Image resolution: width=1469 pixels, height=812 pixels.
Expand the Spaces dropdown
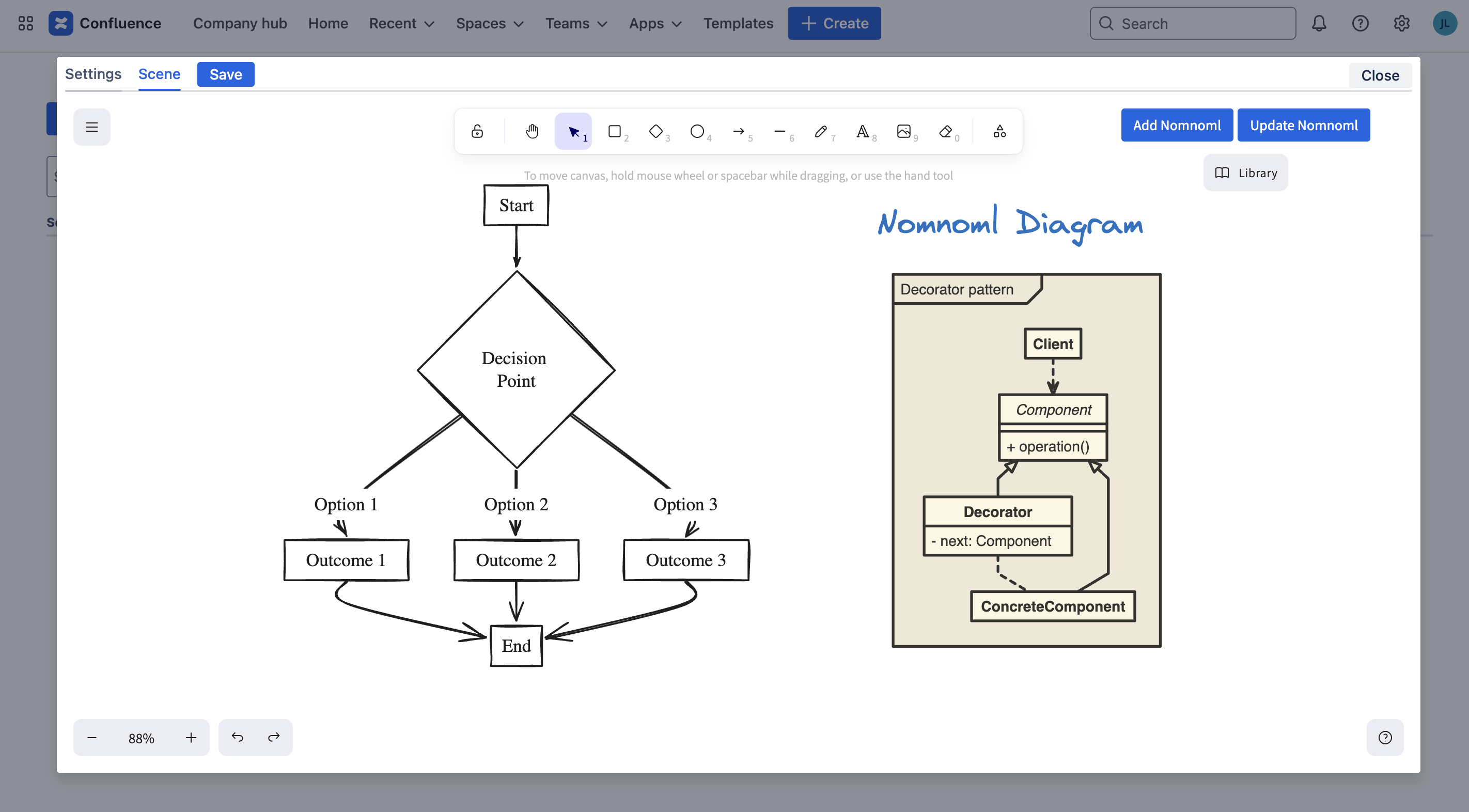tap(489, 23)
